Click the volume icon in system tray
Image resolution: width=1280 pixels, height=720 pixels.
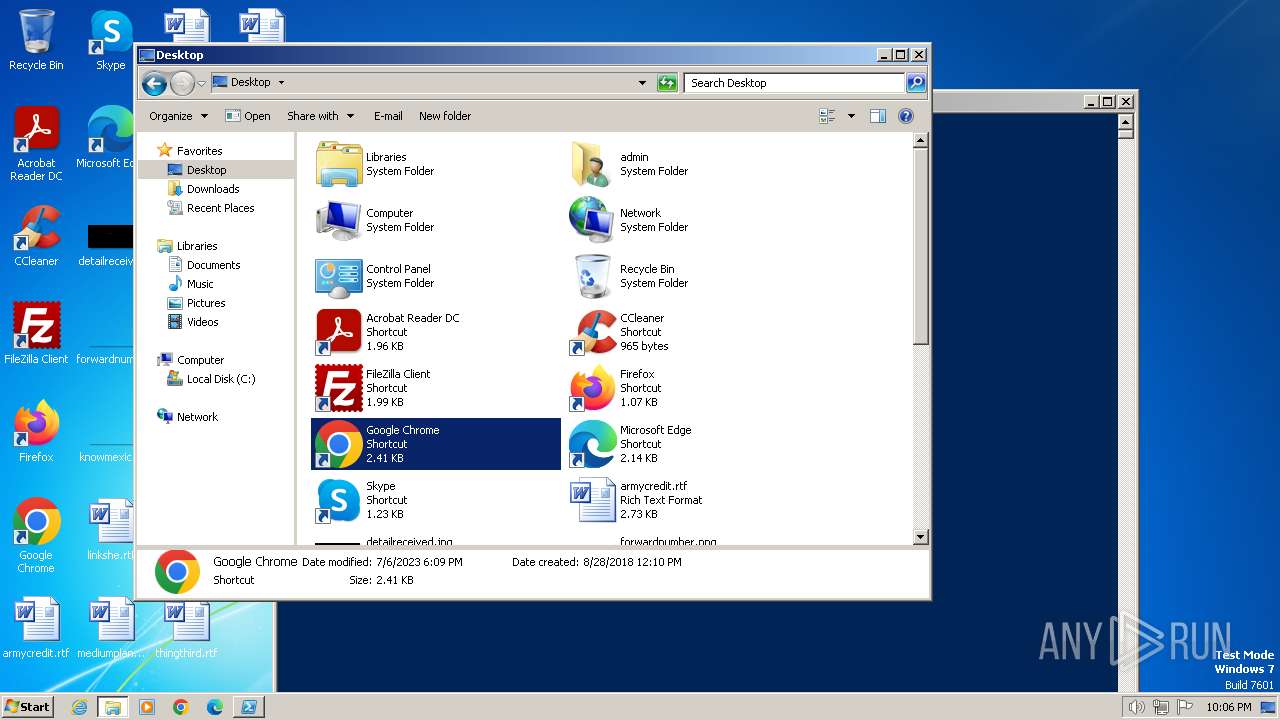coord(1136,707)
